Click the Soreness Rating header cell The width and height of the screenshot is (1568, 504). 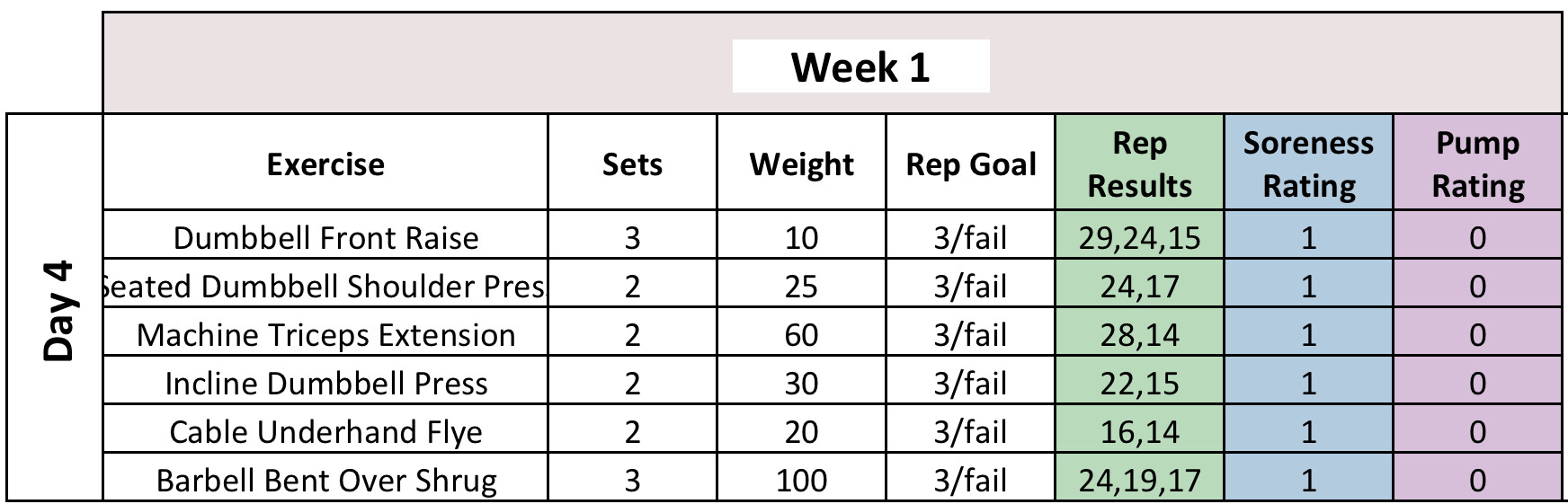[x=1308, y=164]
